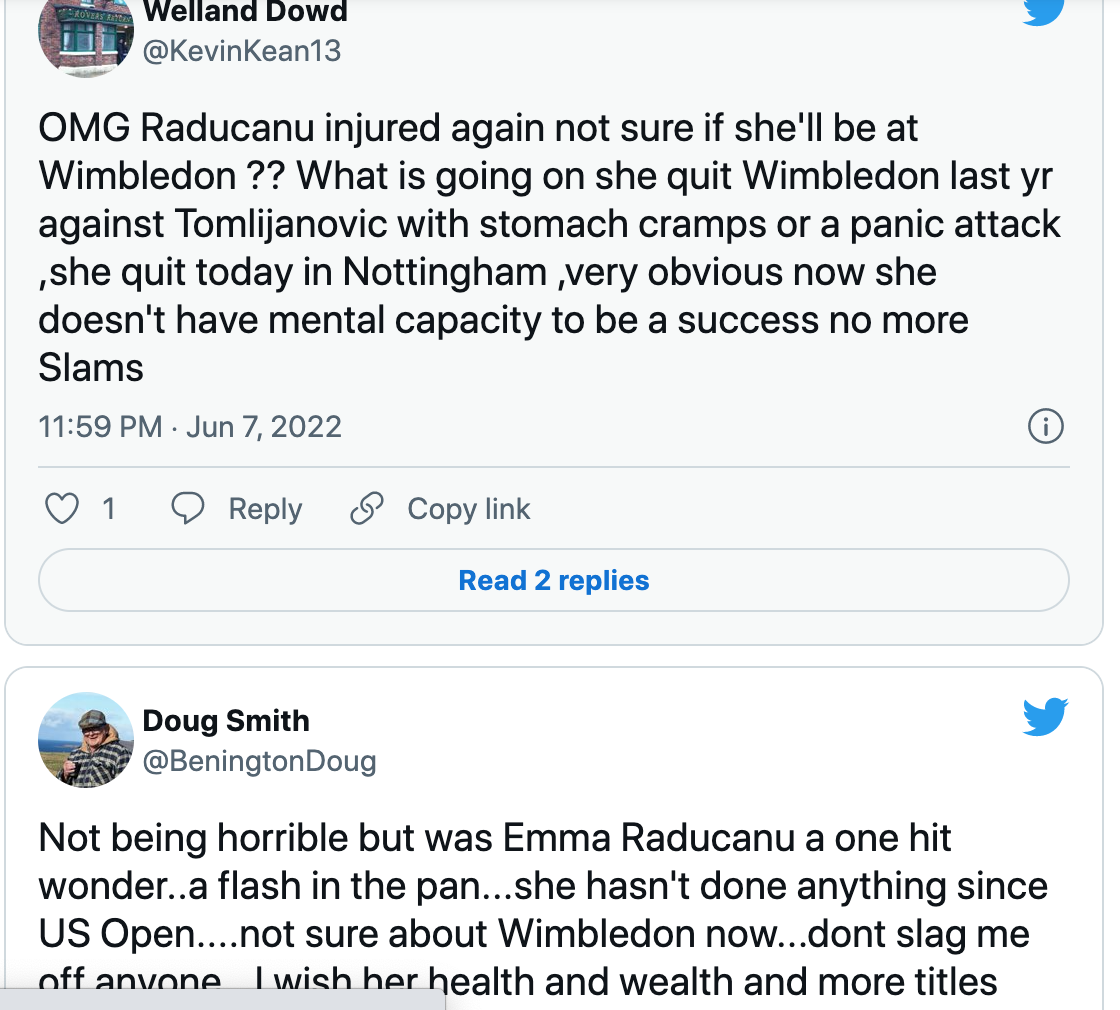1120x1010 pixels.
Task: Like Welland Dowd's tweet with the heart icon
Action: click(x=62, y=509)
